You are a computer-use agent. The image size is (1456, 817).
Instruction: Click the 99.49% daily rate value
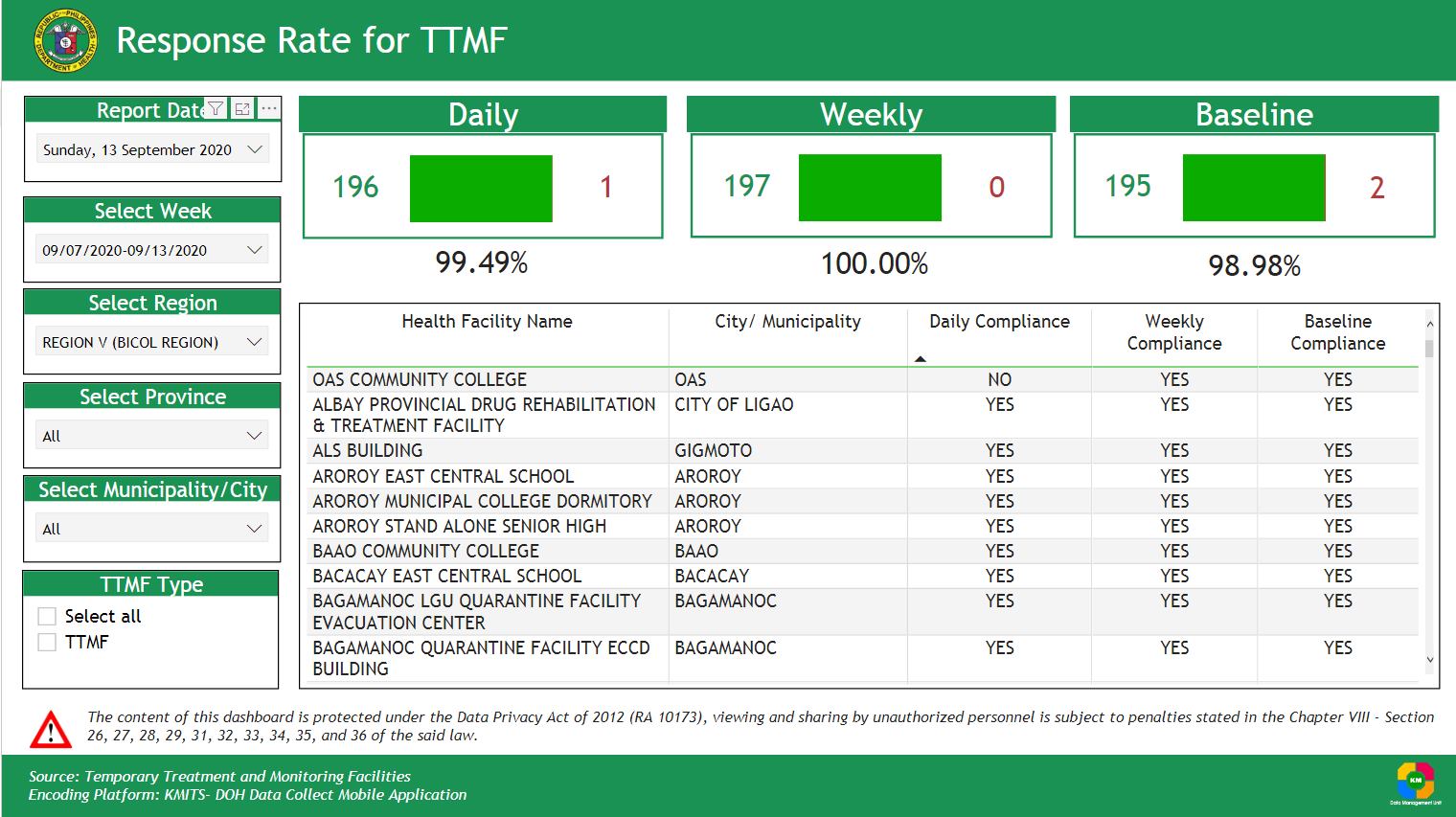tap(482, 262)
